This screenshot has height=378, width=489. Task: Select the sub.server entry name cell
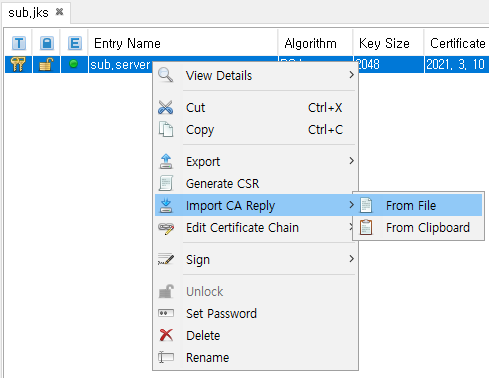click(120, 65)
